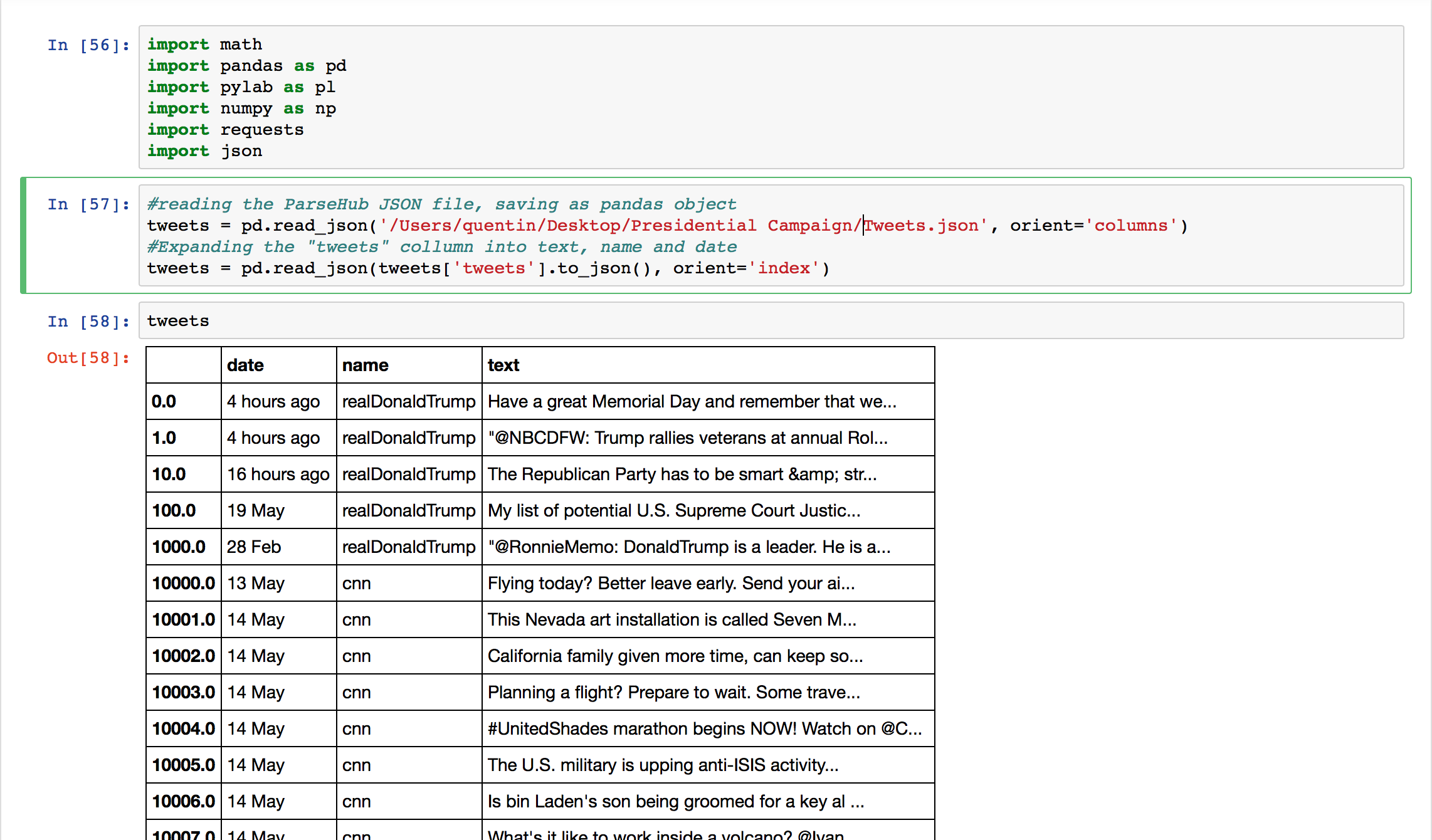Viewport: 1432px width, 840px height.
Task: Click the row index 10004.0
Action: tap(184, 729)
